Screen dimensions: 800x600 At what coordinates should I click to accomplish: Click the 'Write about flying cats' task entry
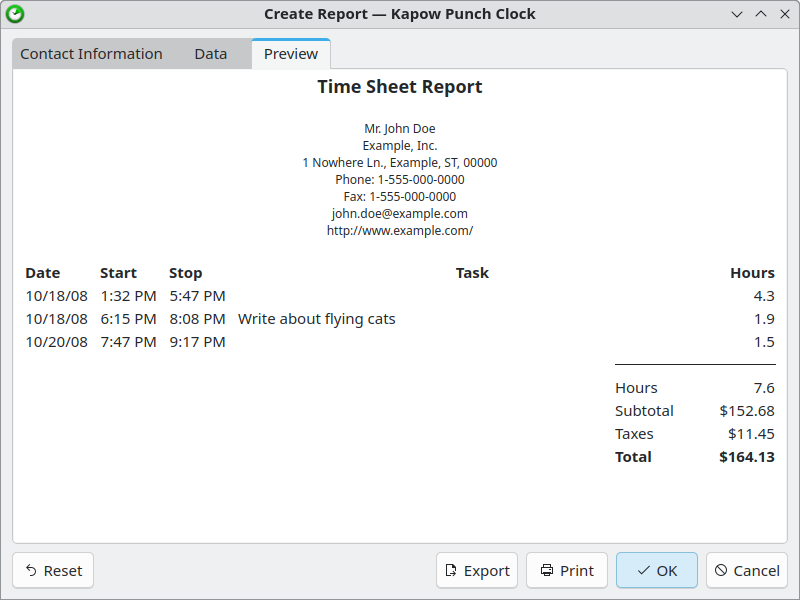point(317,320)
